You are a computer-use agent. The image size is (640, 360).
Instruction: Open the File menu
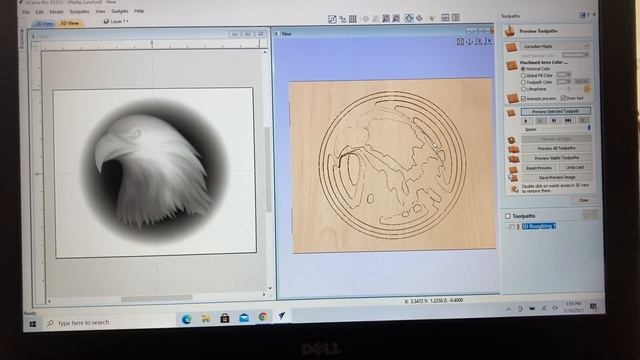(x=26, y=12)
